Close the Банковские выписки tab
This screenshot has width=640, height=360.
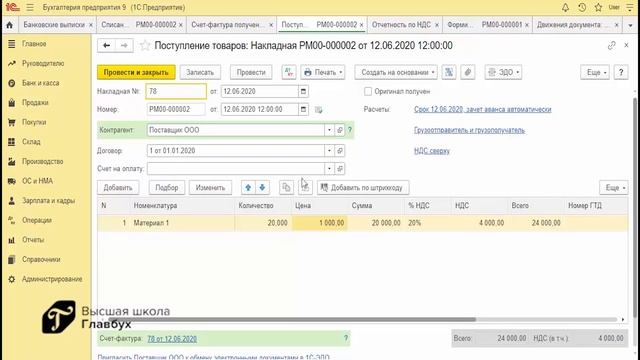pyautogui.click(x=91, y=25)
